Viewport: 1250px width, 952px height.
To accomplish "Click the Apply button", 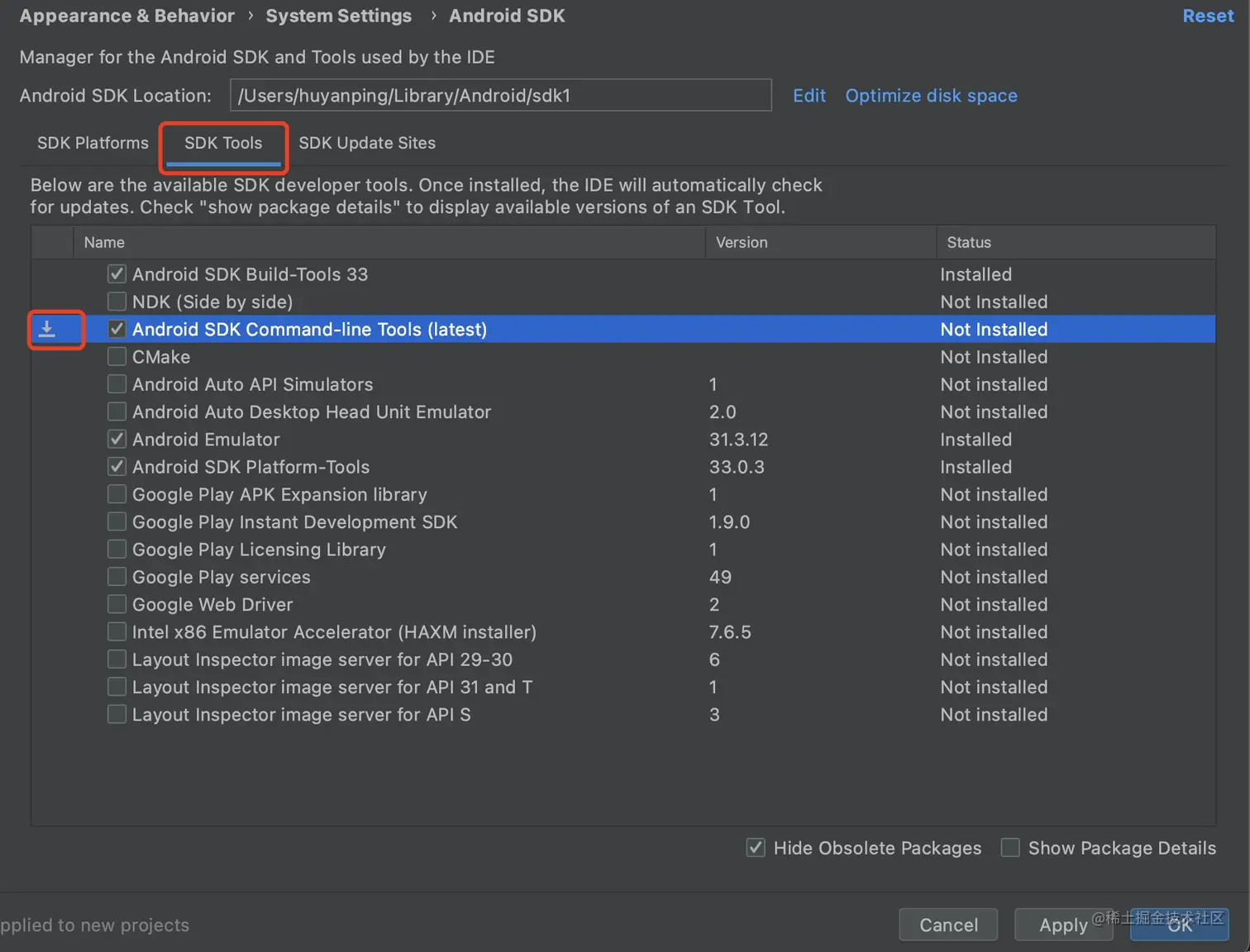I will tap(1063, 925).
